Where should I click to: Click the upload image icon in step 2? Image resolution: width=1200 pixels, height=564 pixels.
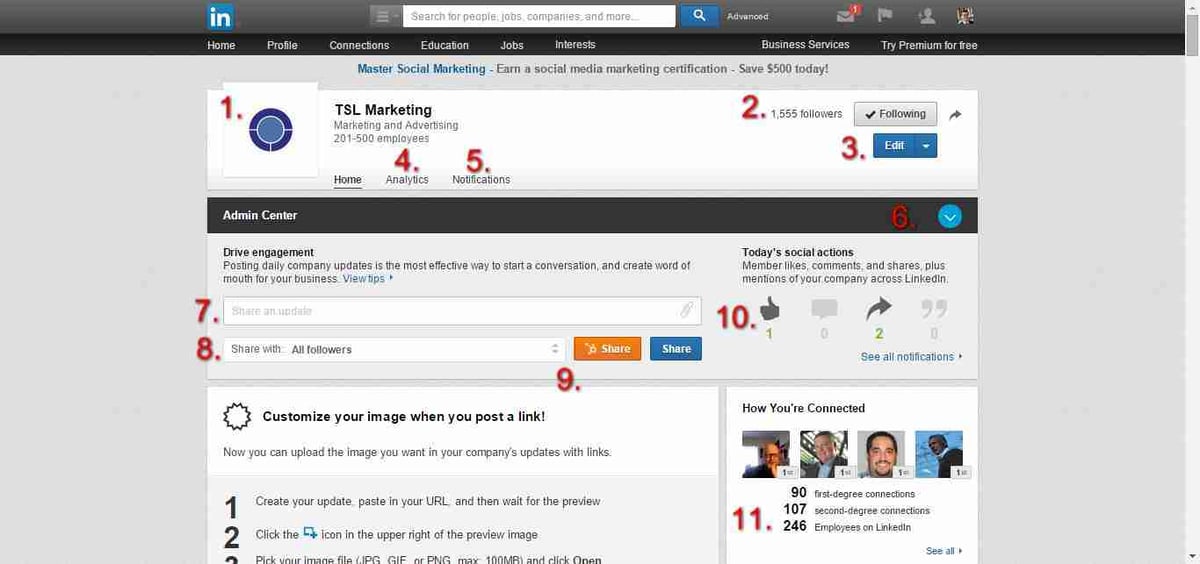click(309, 533)
